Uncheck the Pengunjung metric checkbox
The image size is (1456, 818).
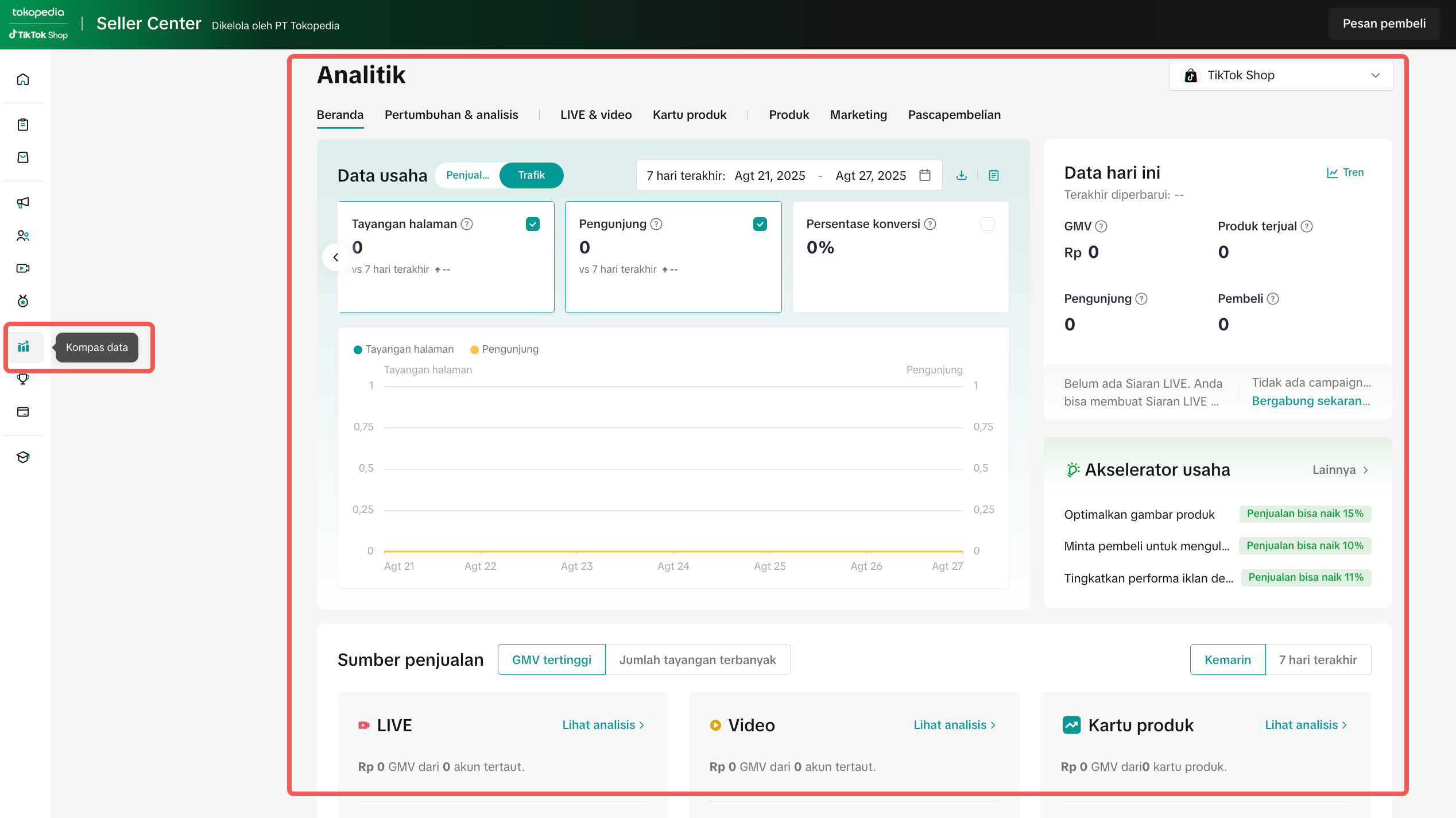coord(760,224)
